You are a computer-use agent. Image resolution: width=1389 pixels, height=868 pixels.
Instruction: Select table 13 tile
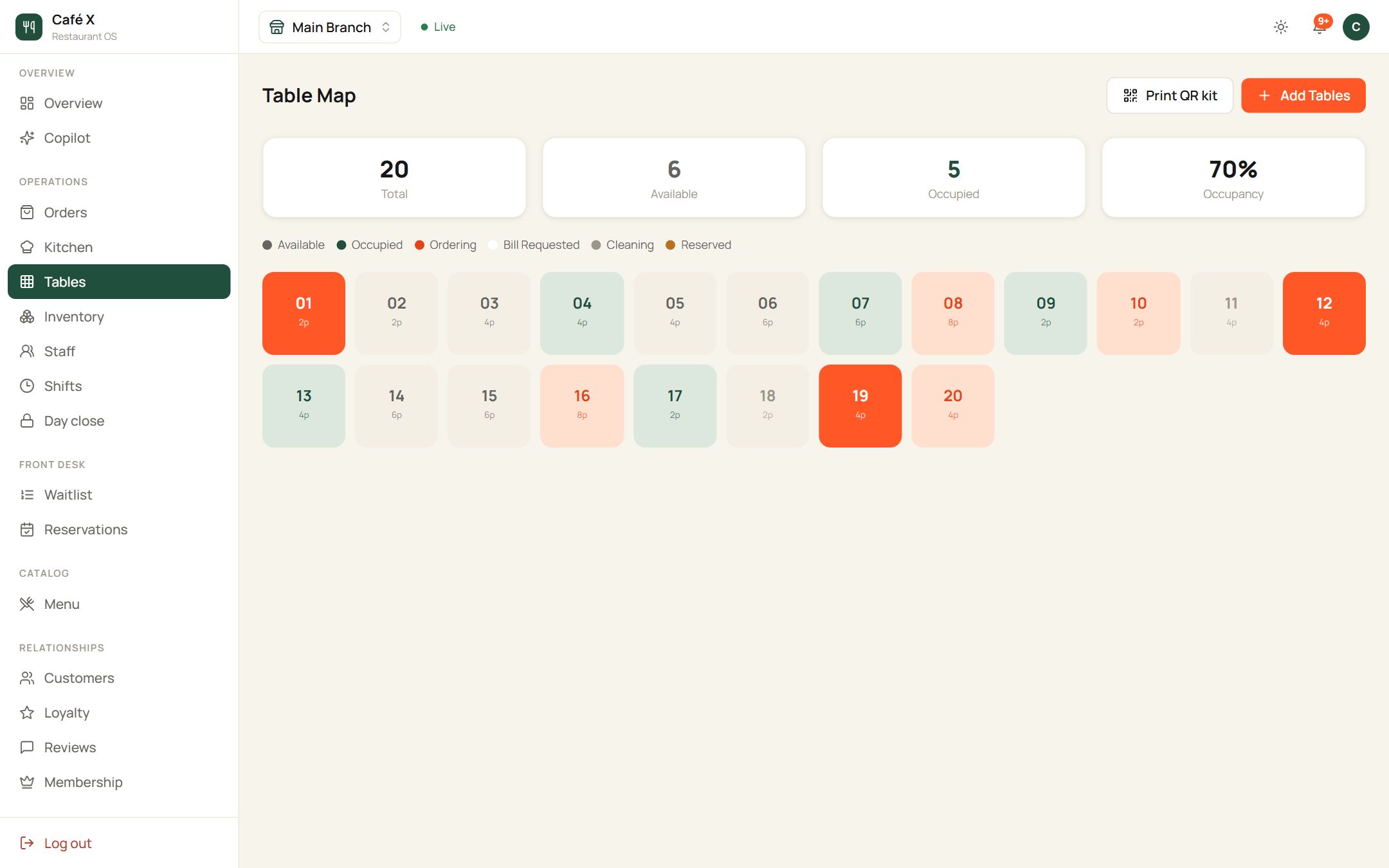[x=304, y=406]
